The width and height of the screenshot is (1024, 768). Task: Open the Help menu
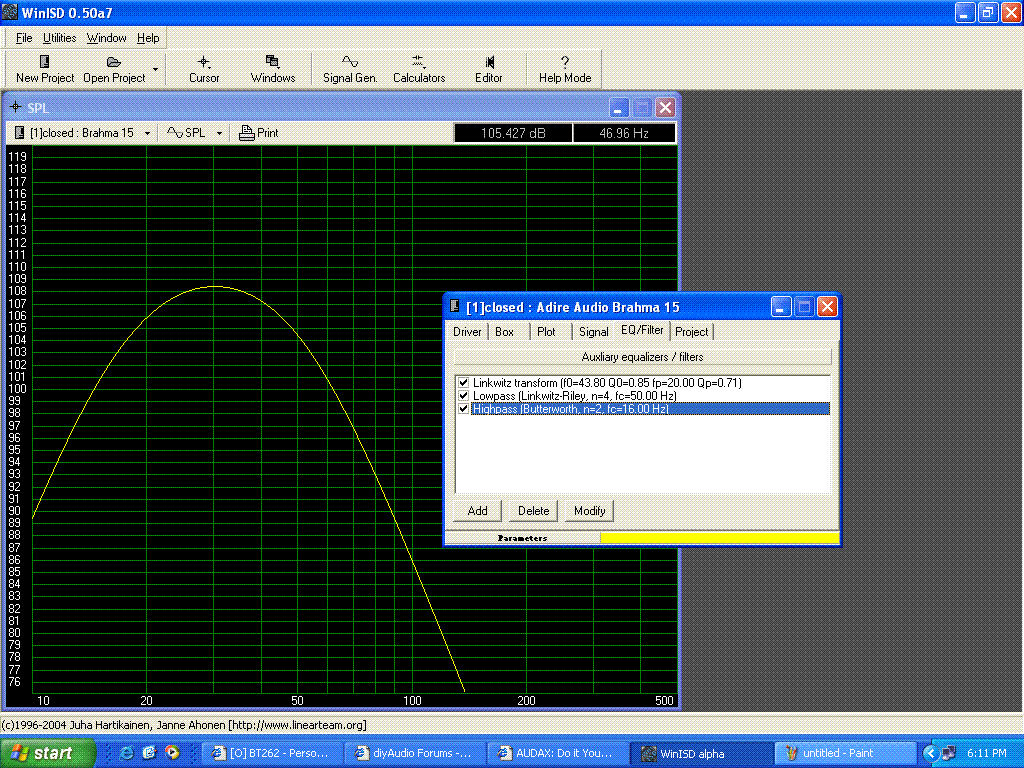tap(148, 38)
